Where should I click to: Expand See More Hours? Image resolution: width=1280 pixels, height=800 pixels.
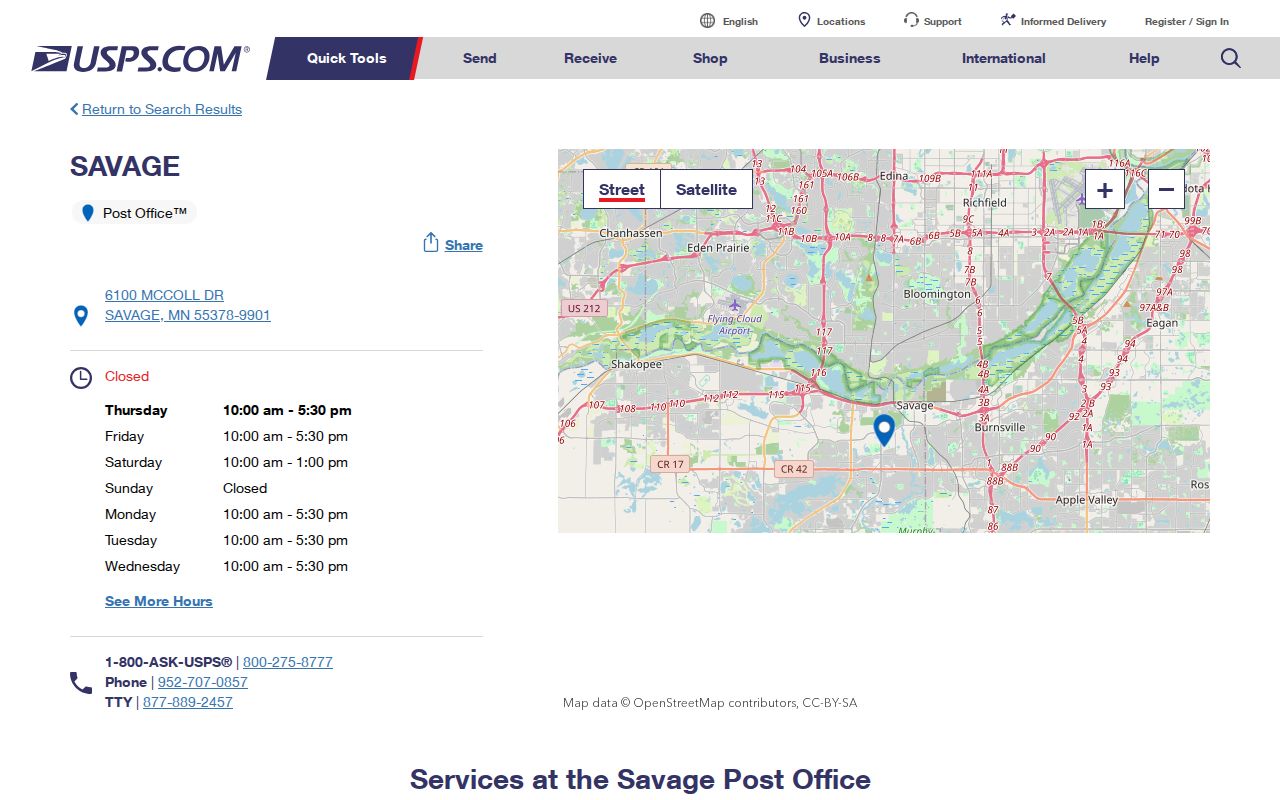tap(159, 601)
